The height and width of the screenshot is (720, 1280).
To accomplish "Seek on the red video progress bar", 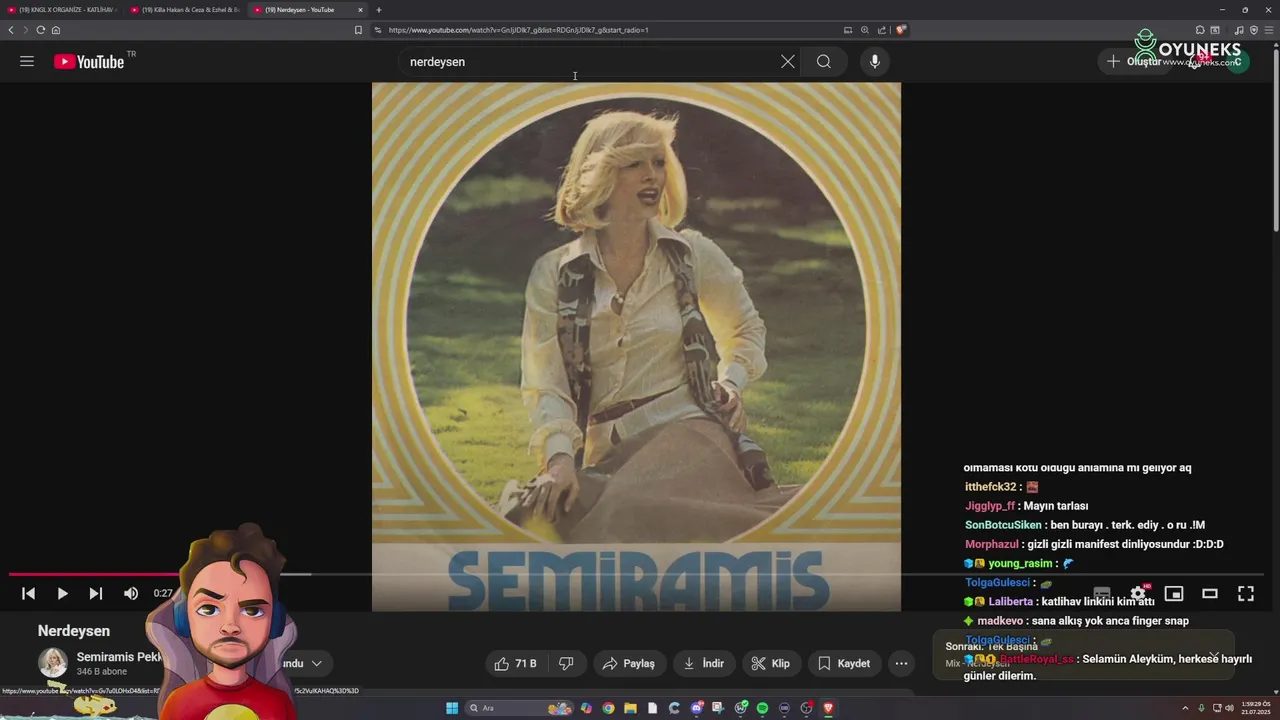I will (95, 574).
